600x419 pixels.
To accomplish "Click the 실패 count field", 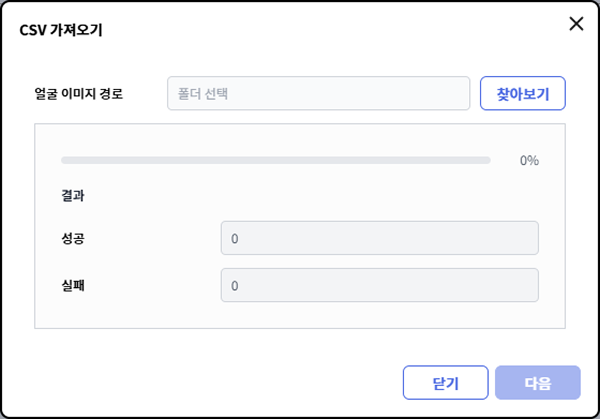I will [379, 285].
